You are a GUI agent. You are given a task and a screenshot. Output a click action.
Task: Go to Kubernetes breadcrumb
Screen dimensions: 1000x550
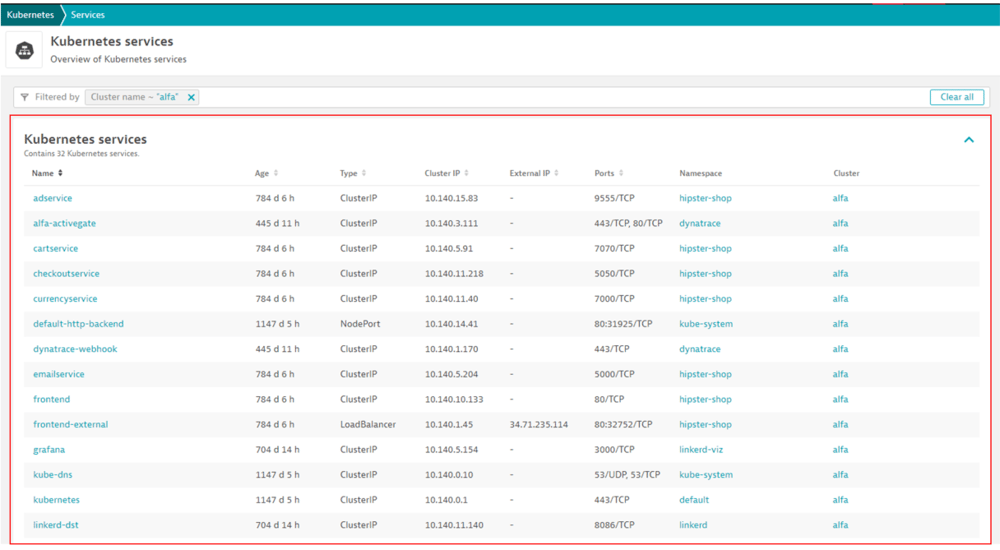pos(30,15)
